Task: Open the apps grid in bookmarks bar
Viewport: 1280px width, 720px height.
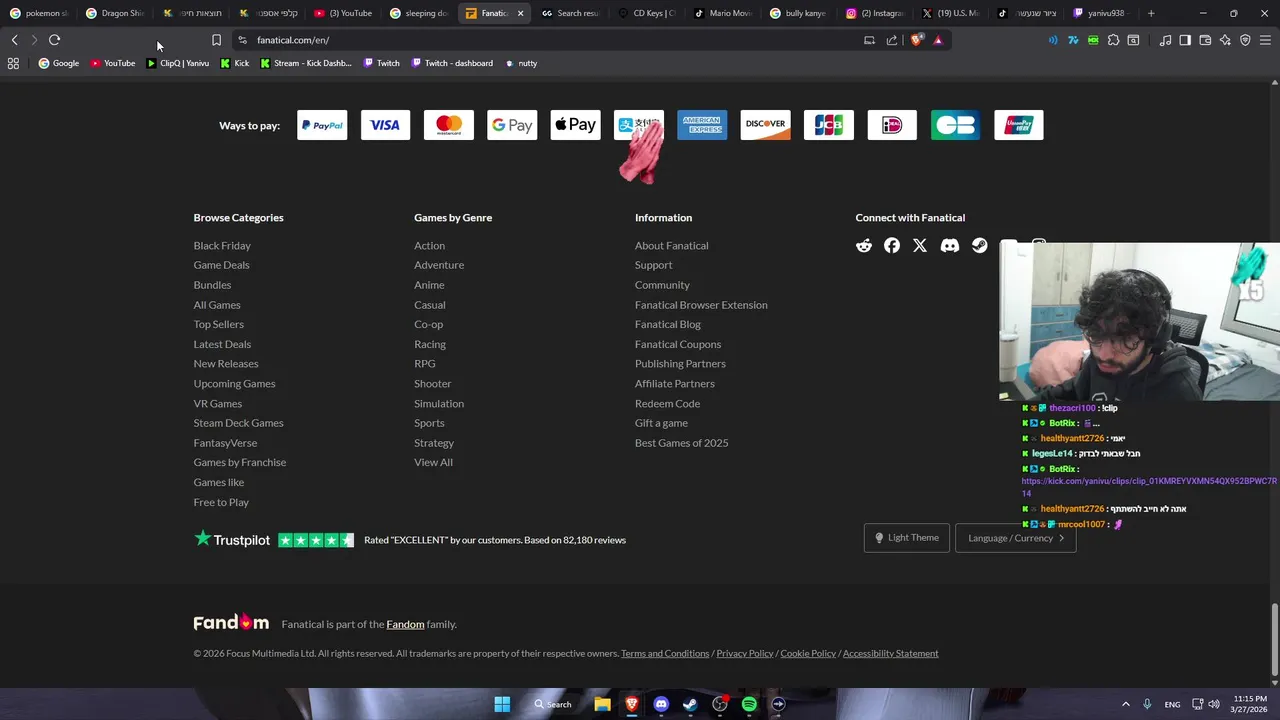Action: (13, 63)
